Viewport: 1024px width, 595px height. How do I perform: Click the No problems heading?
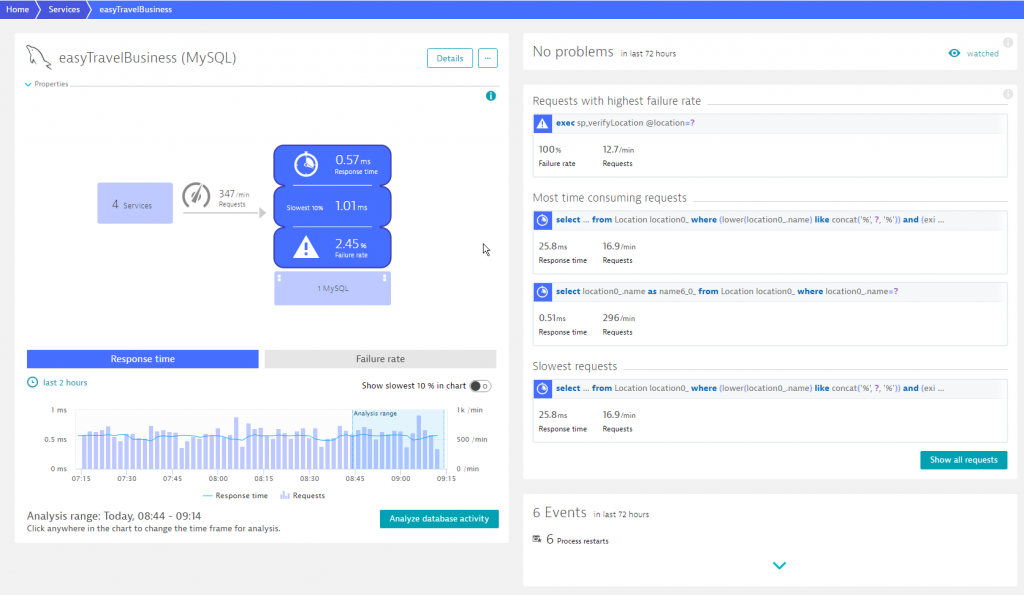pos(573,52)
